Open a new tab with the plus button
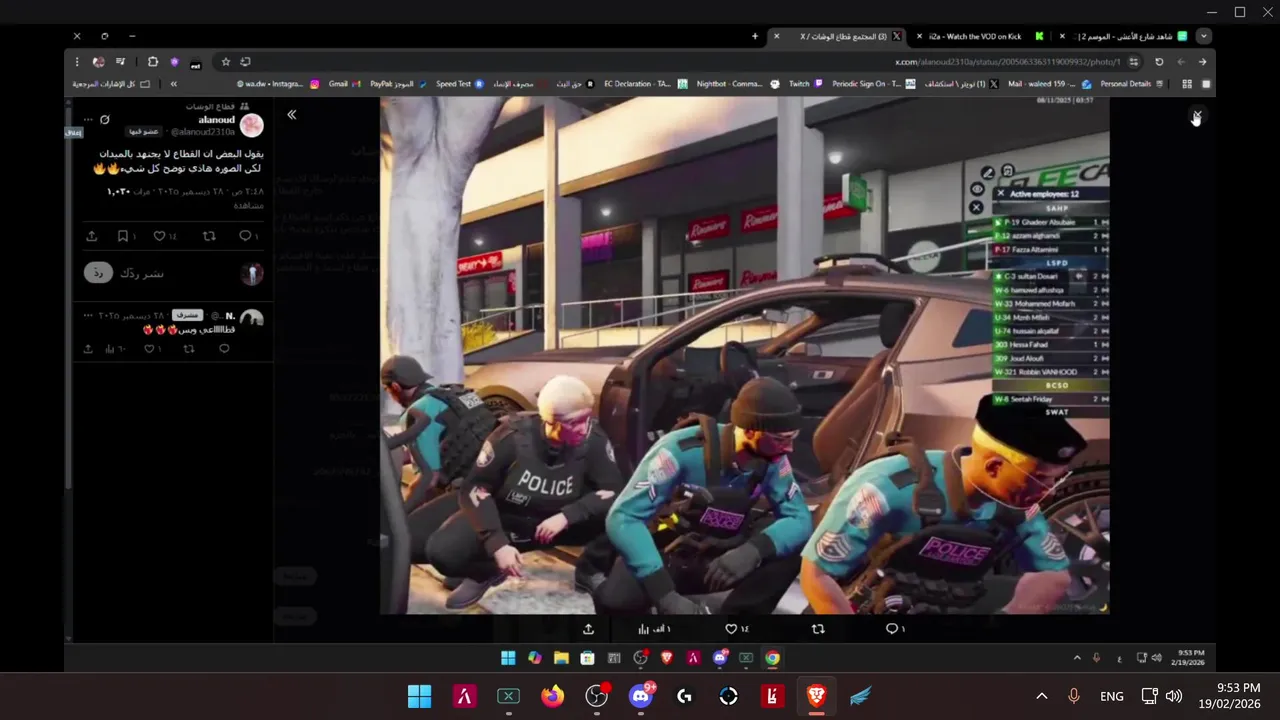1280x720 pixels. pos(755,36)
